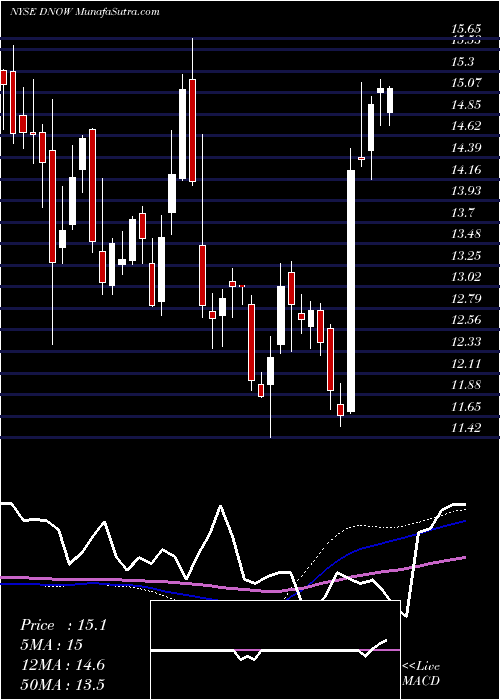Click the 14.16 price axis label

[x=467, y=170]
